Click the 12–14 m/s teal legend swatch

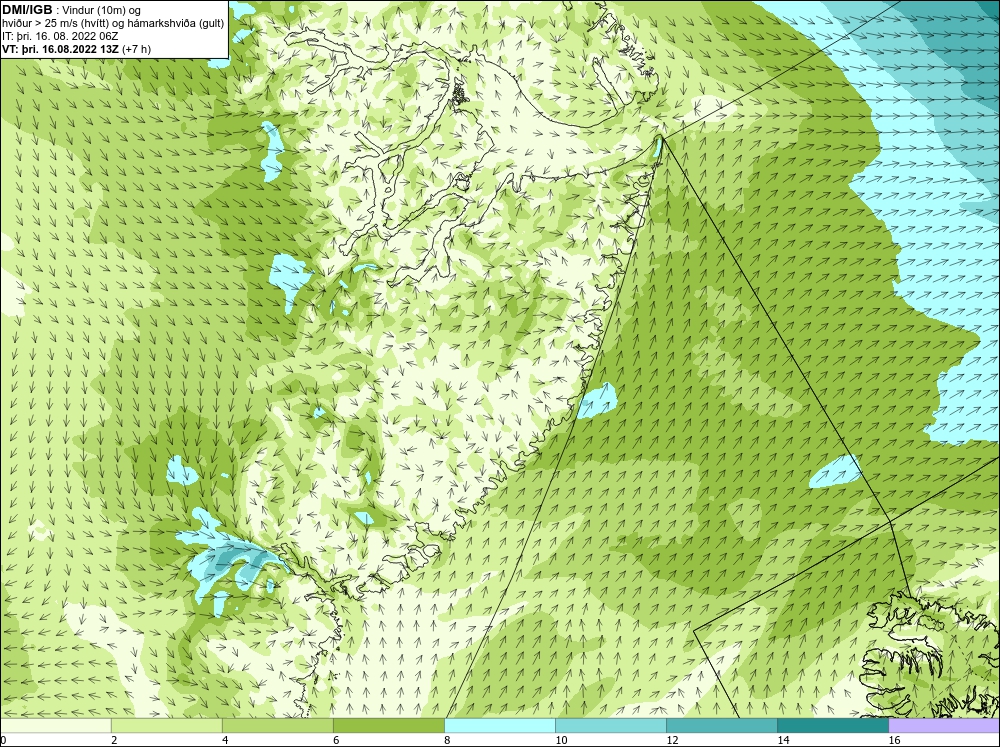tap(721, 726)
